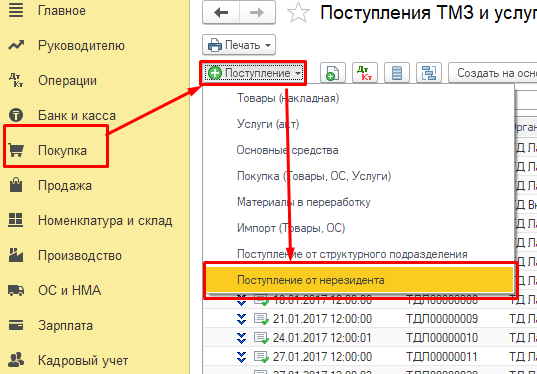This screenshot has width=537, height=374.
Task: Click the people icon beside Кадровый учет
Action: (x=16, y=360)
